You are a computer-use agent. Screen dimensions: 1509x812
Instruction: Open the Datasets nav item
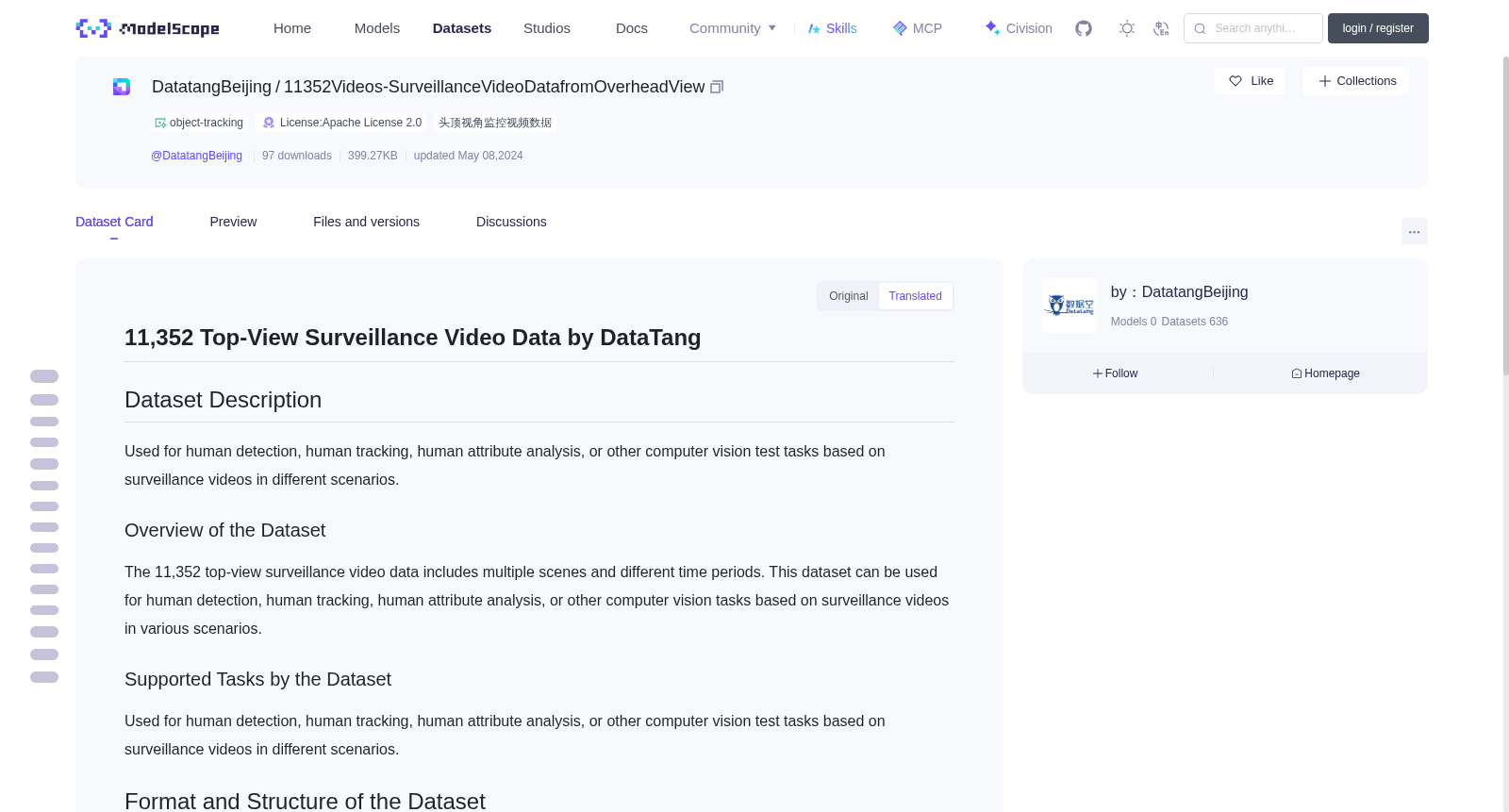click(462, 28)
